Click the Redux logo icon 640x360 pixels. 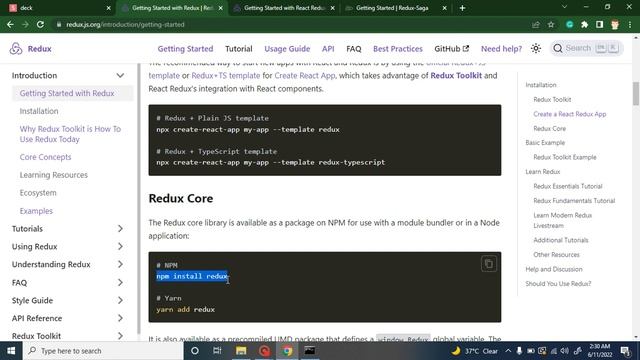click(16, 49)
